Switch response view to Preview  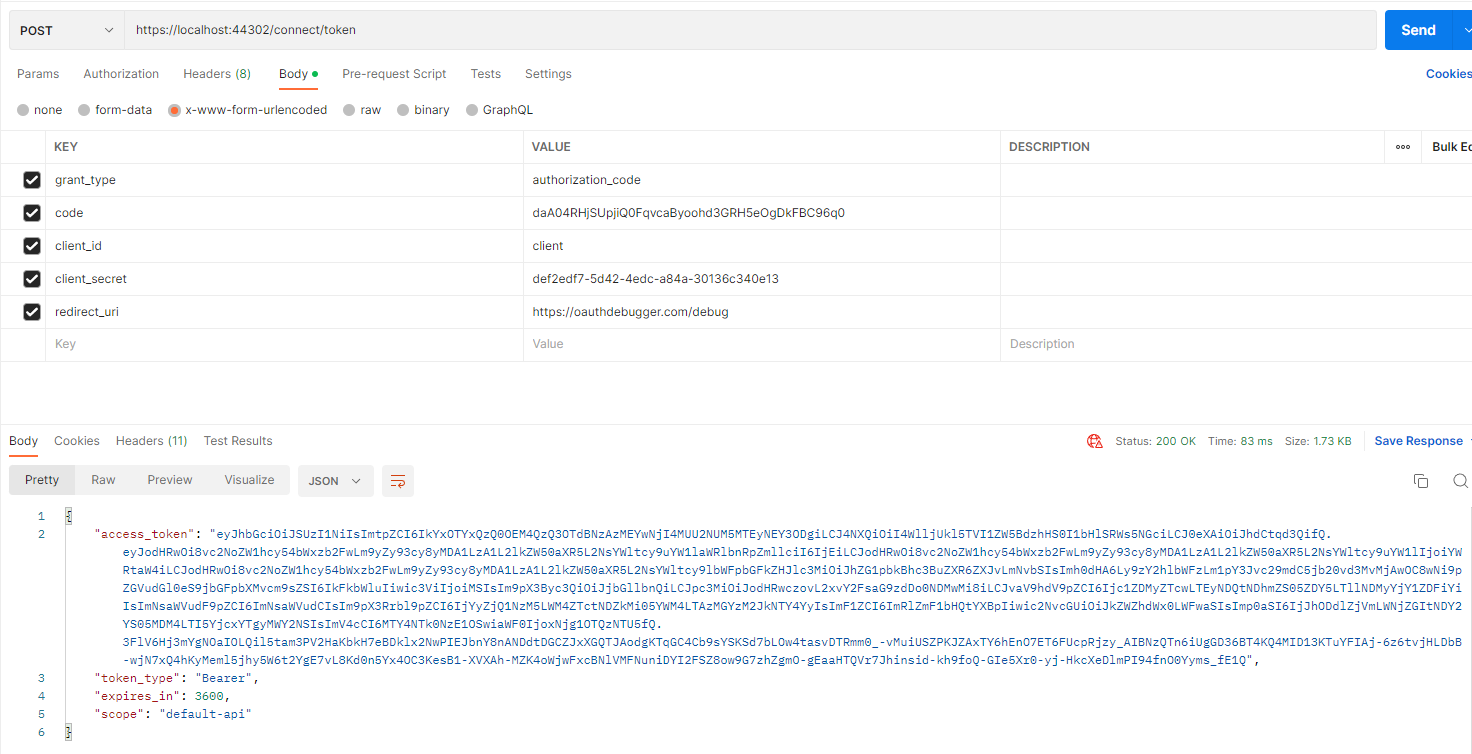170,480
